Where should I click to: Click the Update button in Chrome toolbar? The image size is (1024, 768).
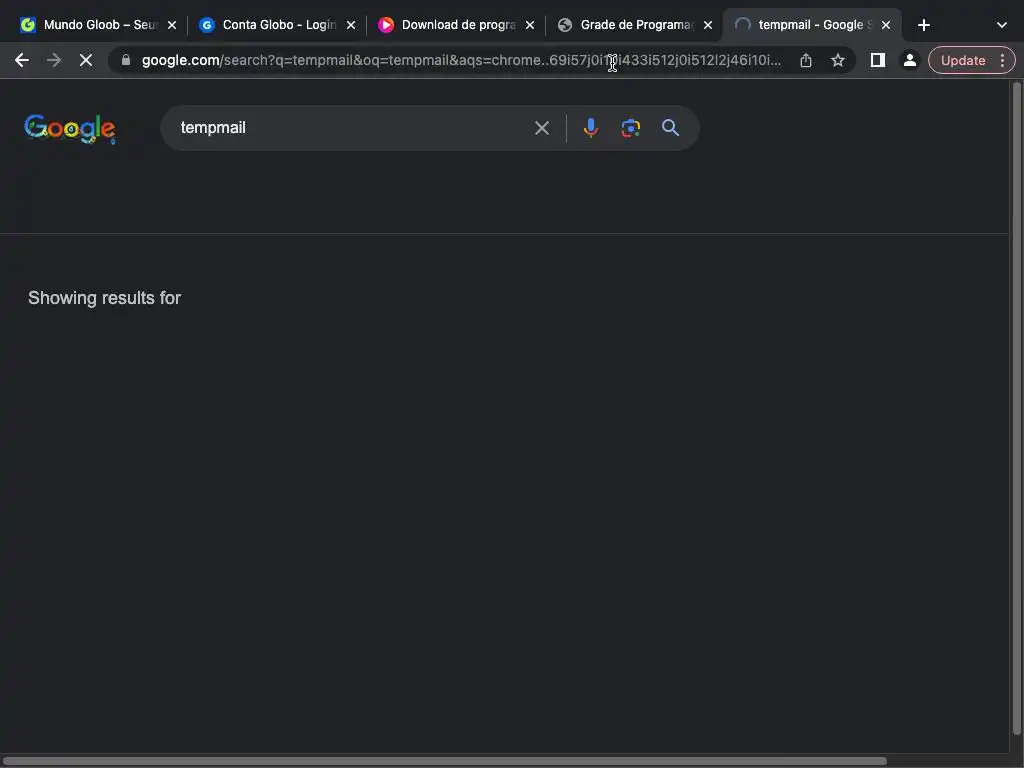963,60
